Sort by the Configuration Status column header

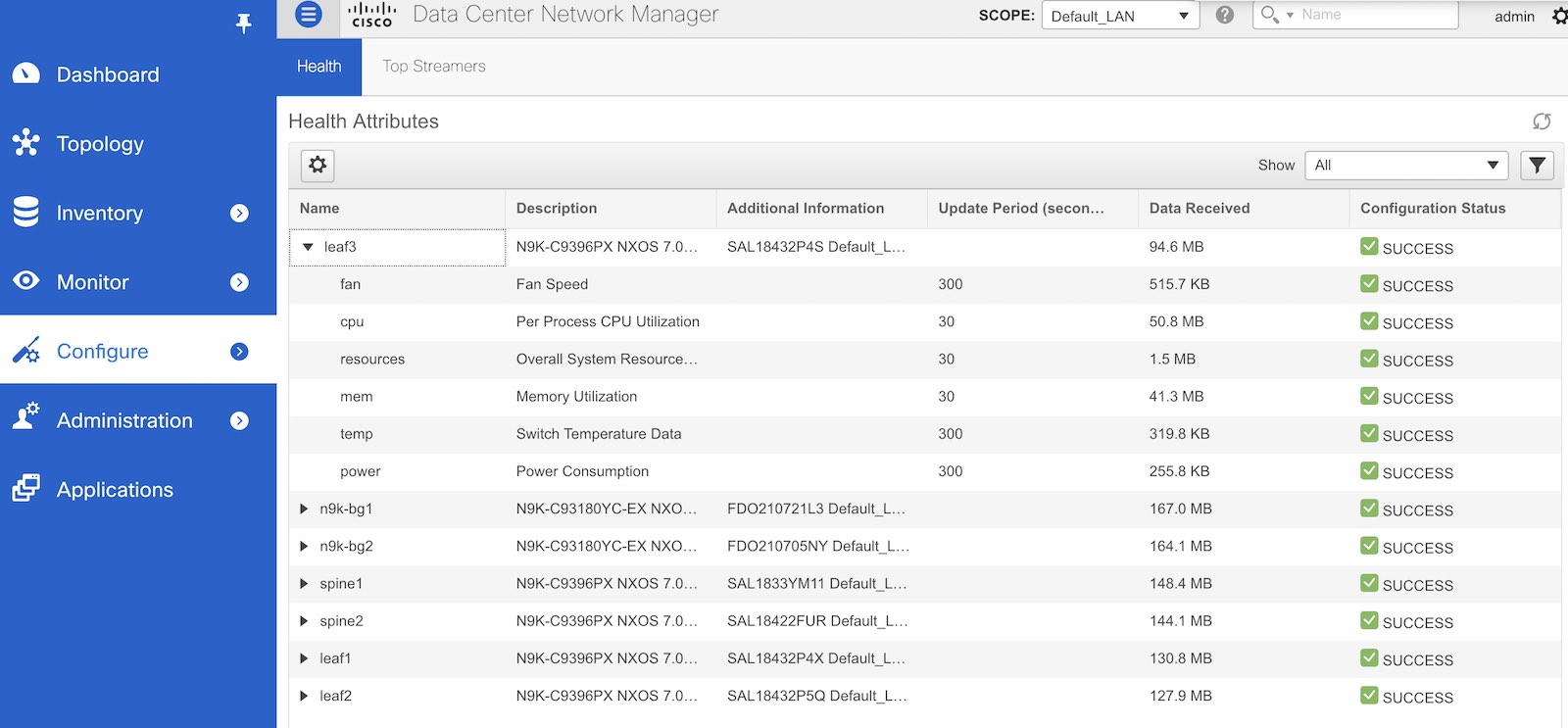click(x=1455, y=209)
